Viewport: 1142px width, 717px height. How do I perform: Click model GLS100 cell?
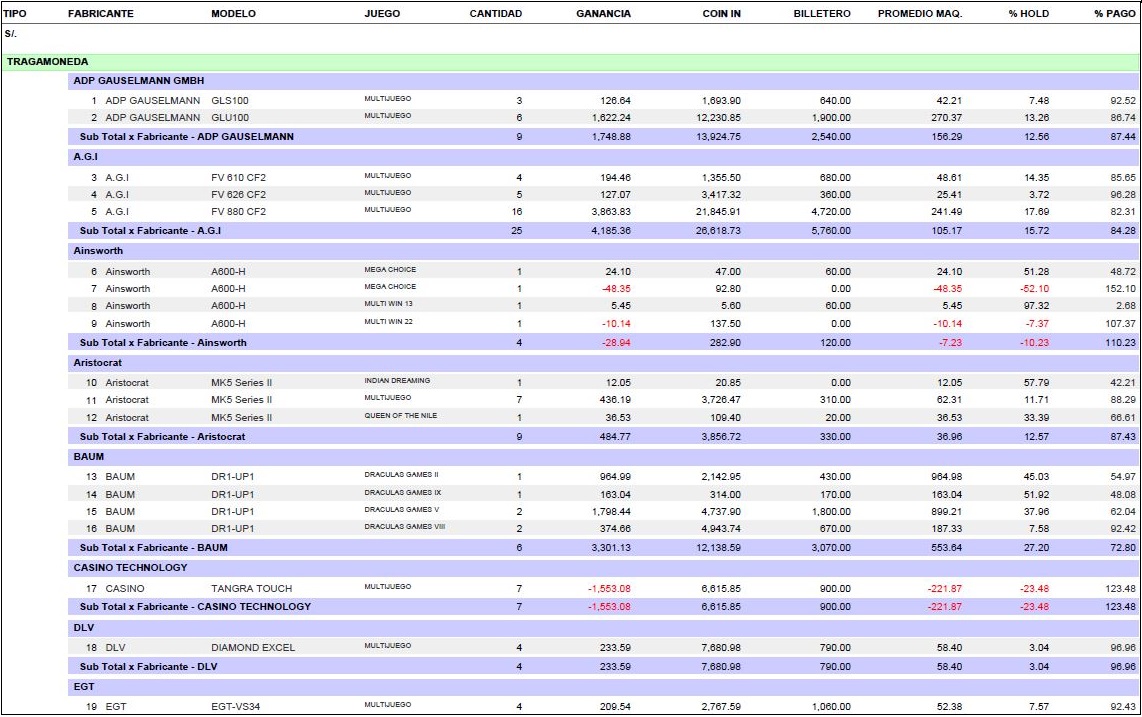[230, 101]
